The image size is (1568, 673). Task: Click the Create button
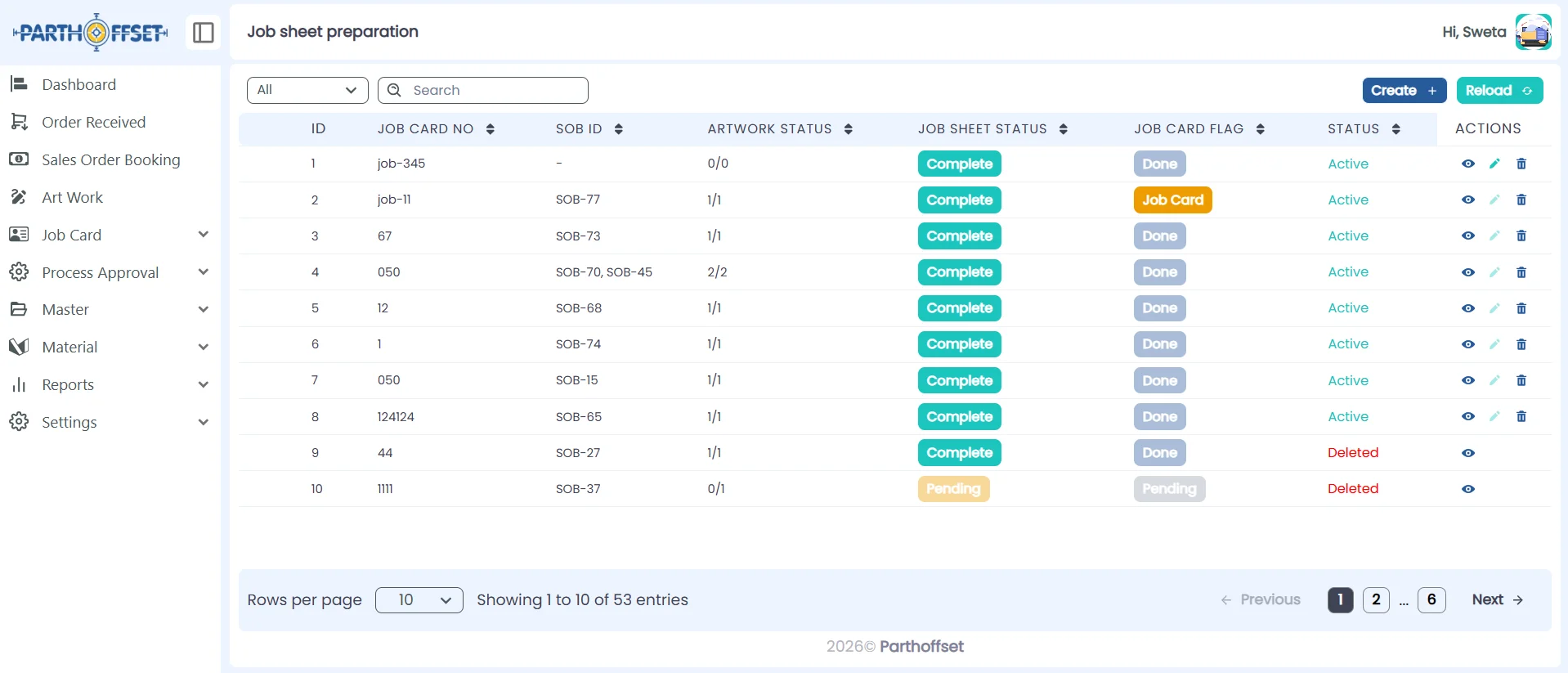(x=1404, y=90)
